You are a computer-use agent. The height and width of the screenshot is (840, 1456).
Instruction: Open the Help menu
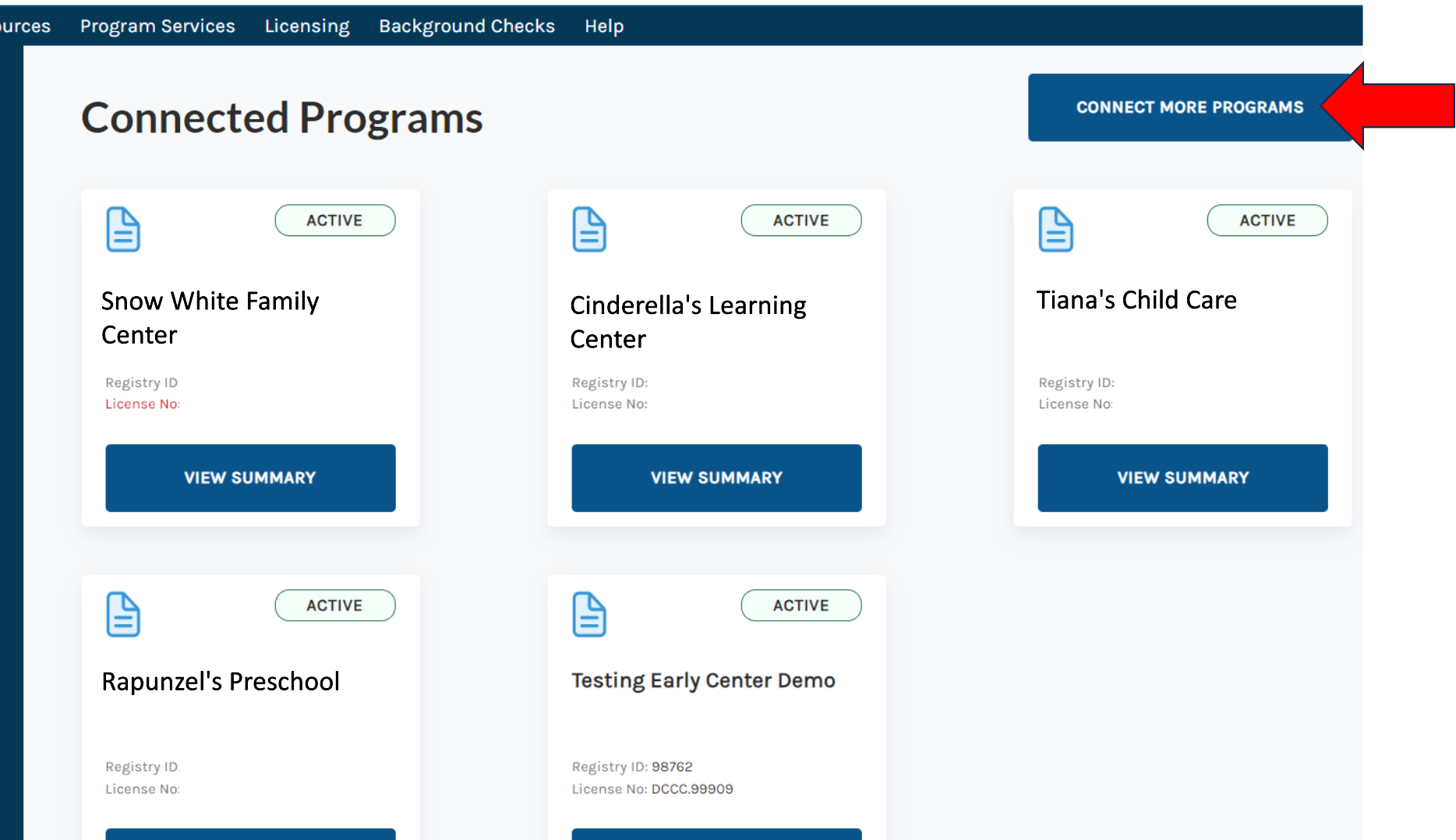point(604,26)
